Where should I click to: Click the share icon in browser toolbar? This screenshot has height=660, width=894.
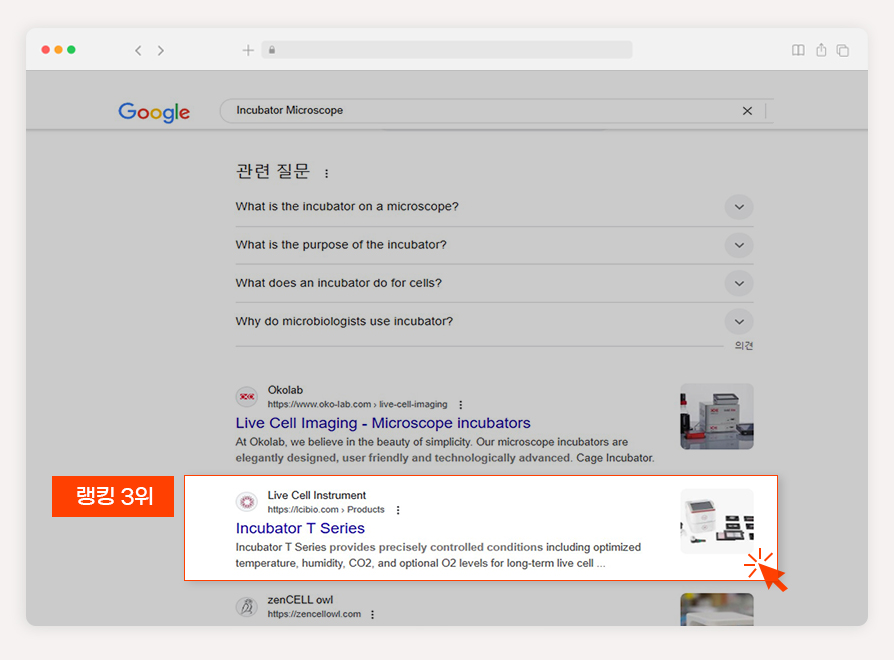tap(821, 50)
